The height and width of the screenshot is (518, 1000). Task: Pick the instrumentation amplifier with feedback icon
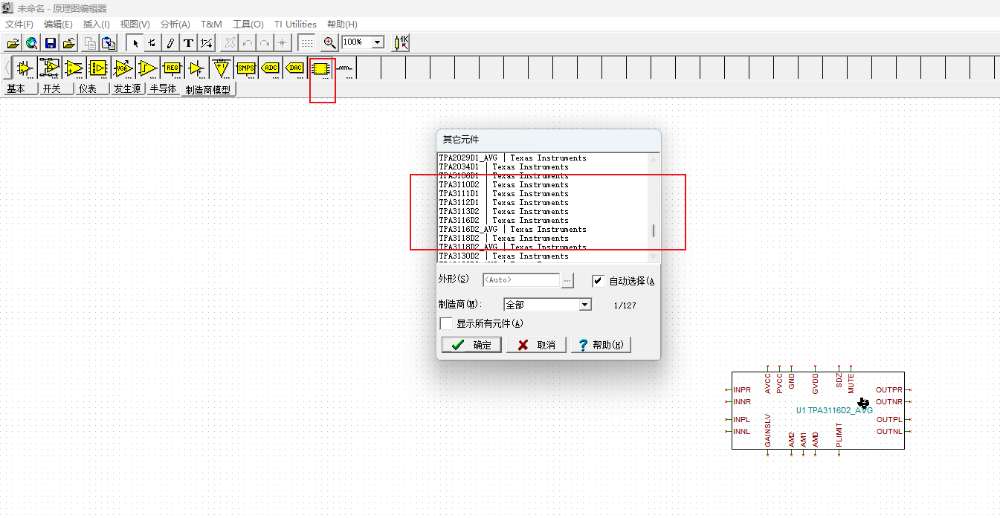pos(49,67)
